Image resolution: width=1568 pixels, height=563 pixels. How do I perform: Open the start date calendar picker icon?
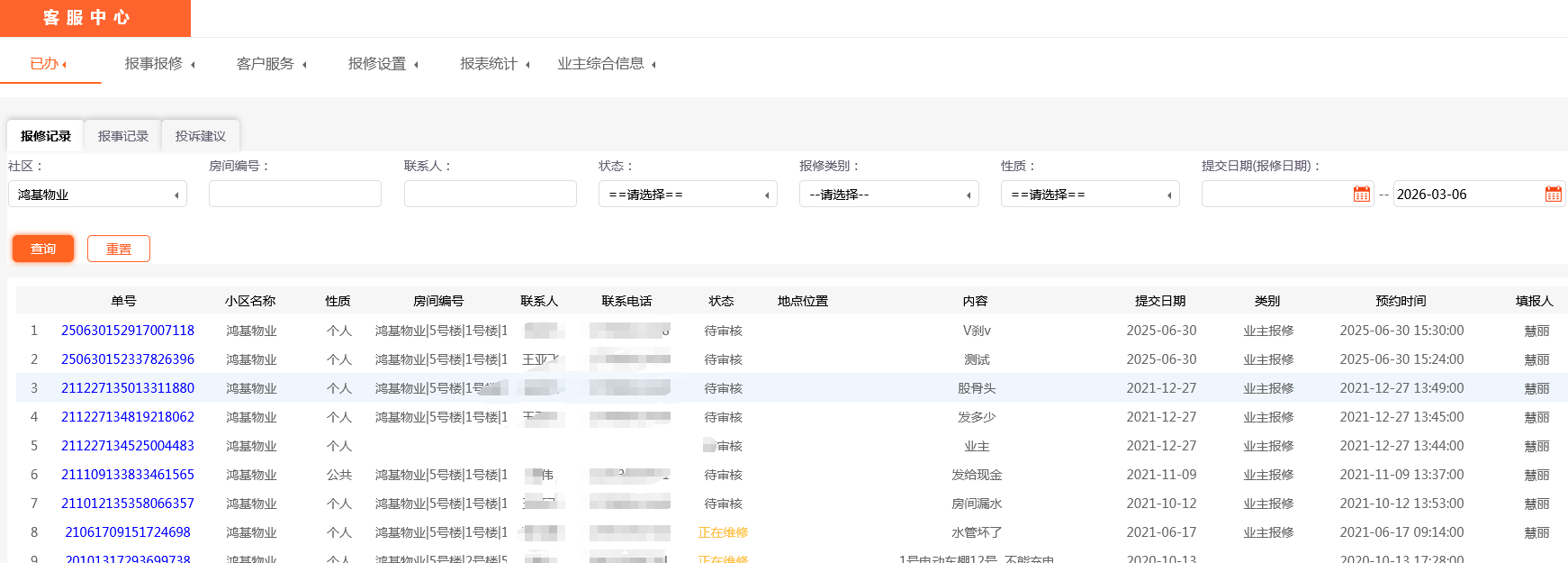(x=1361, y=194)
